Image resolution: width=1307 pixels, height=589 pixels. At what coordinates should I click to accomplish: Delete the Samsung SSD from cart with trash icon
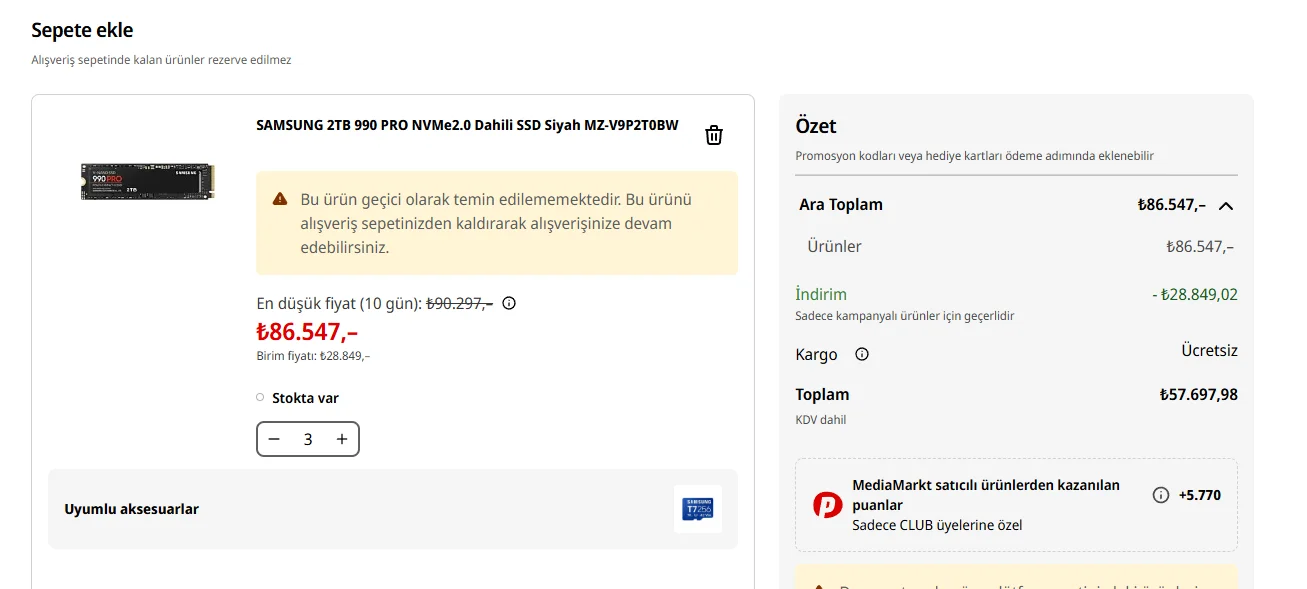tap(714, 135)
